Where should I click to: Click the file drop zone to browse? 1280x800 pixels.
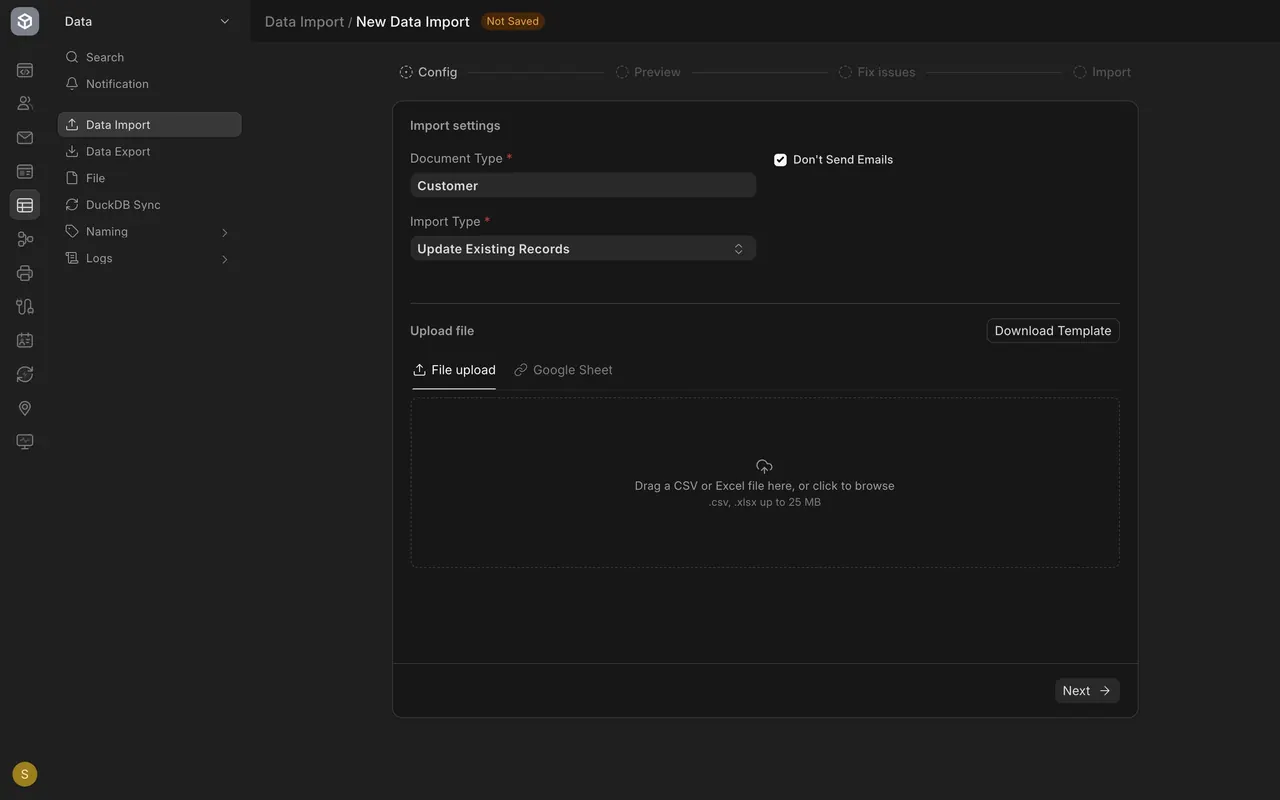point(765,483)
